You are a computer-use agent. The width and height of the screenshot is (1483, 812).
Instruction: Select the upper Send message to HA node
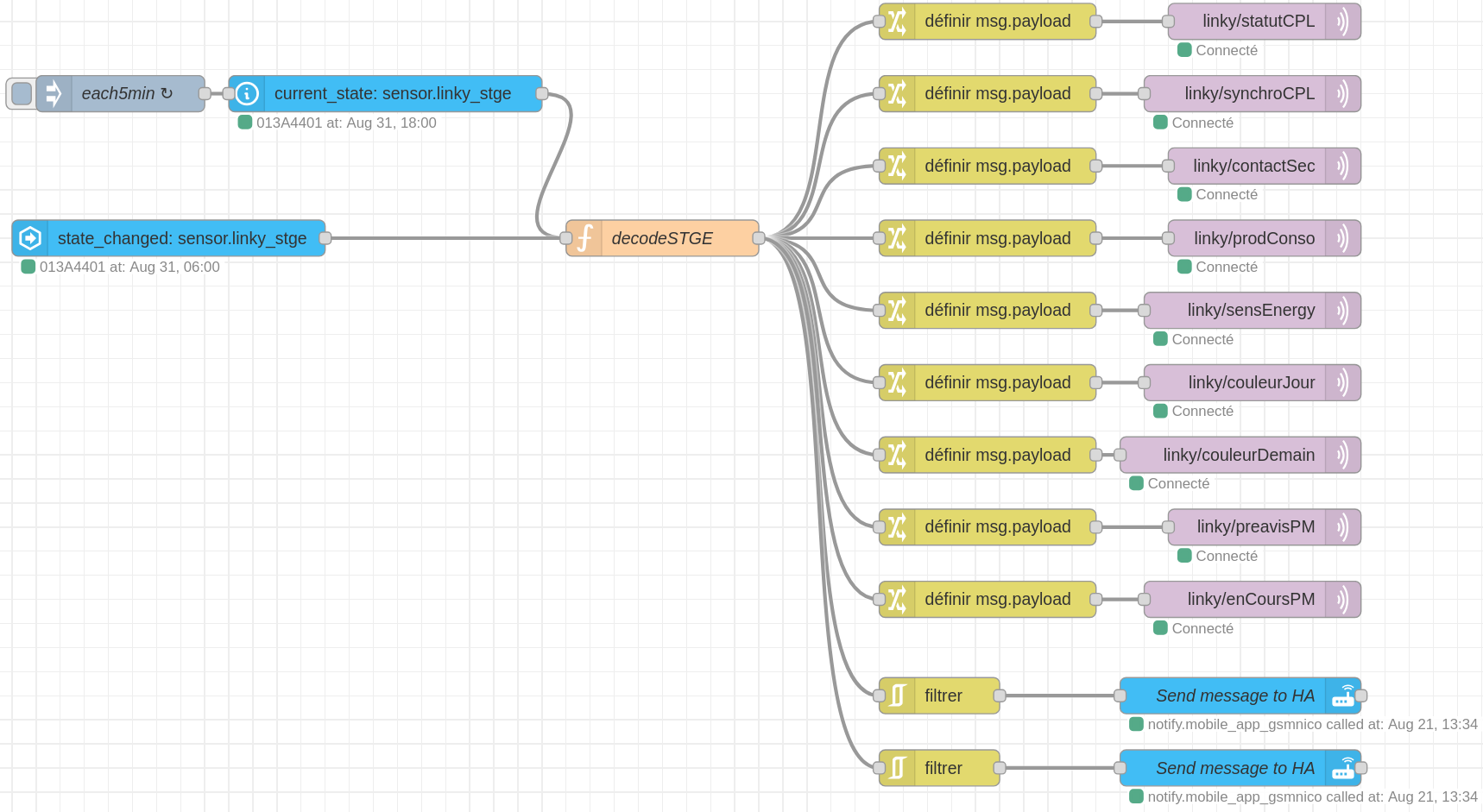click(1234, 696)
